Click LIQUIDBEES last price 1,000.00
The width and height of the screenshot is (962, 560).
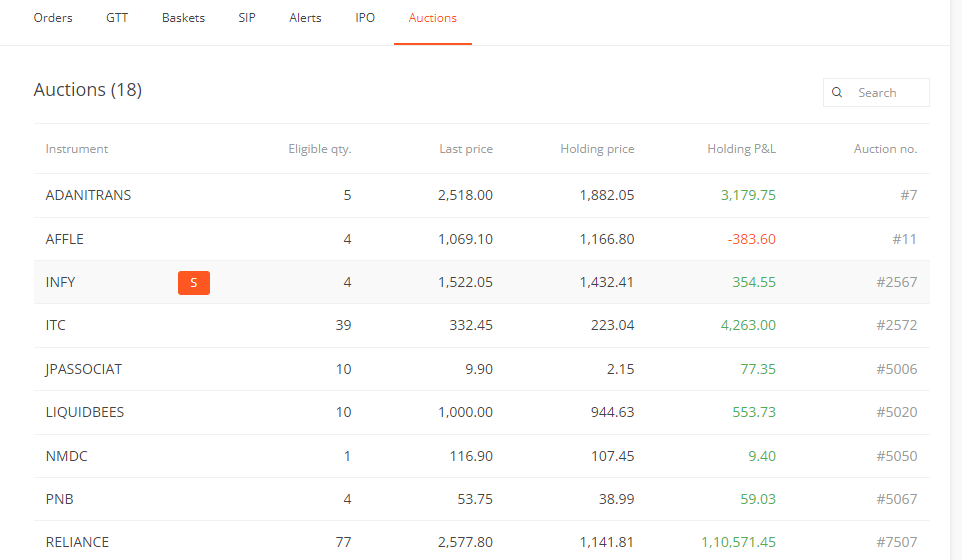(465, 412)
